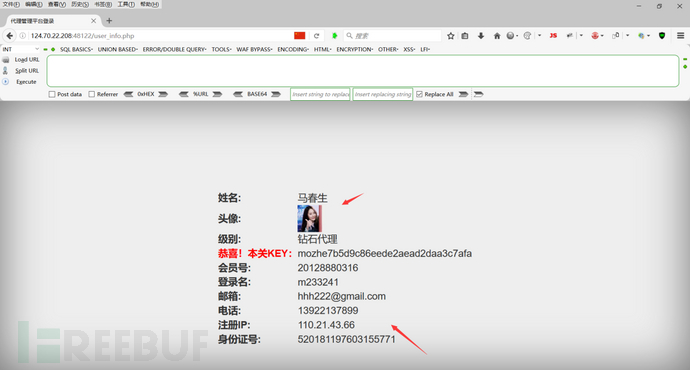The height and width of the screenshot is (370, 690).
Task: Close the 代理管理平台登录 tab
Action: 93,21
